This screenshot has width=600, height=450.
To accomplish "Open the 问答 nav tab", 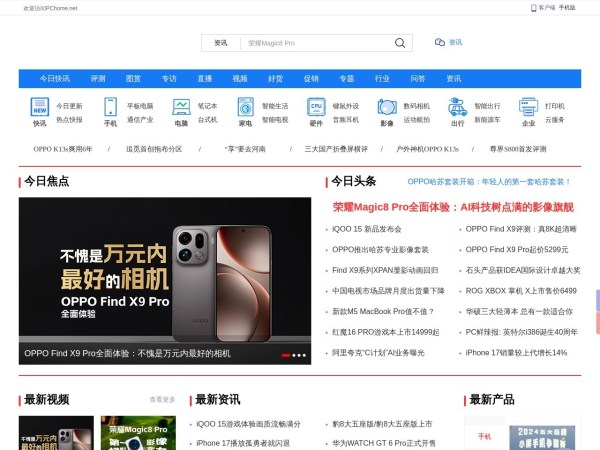I will coord(418,78).
